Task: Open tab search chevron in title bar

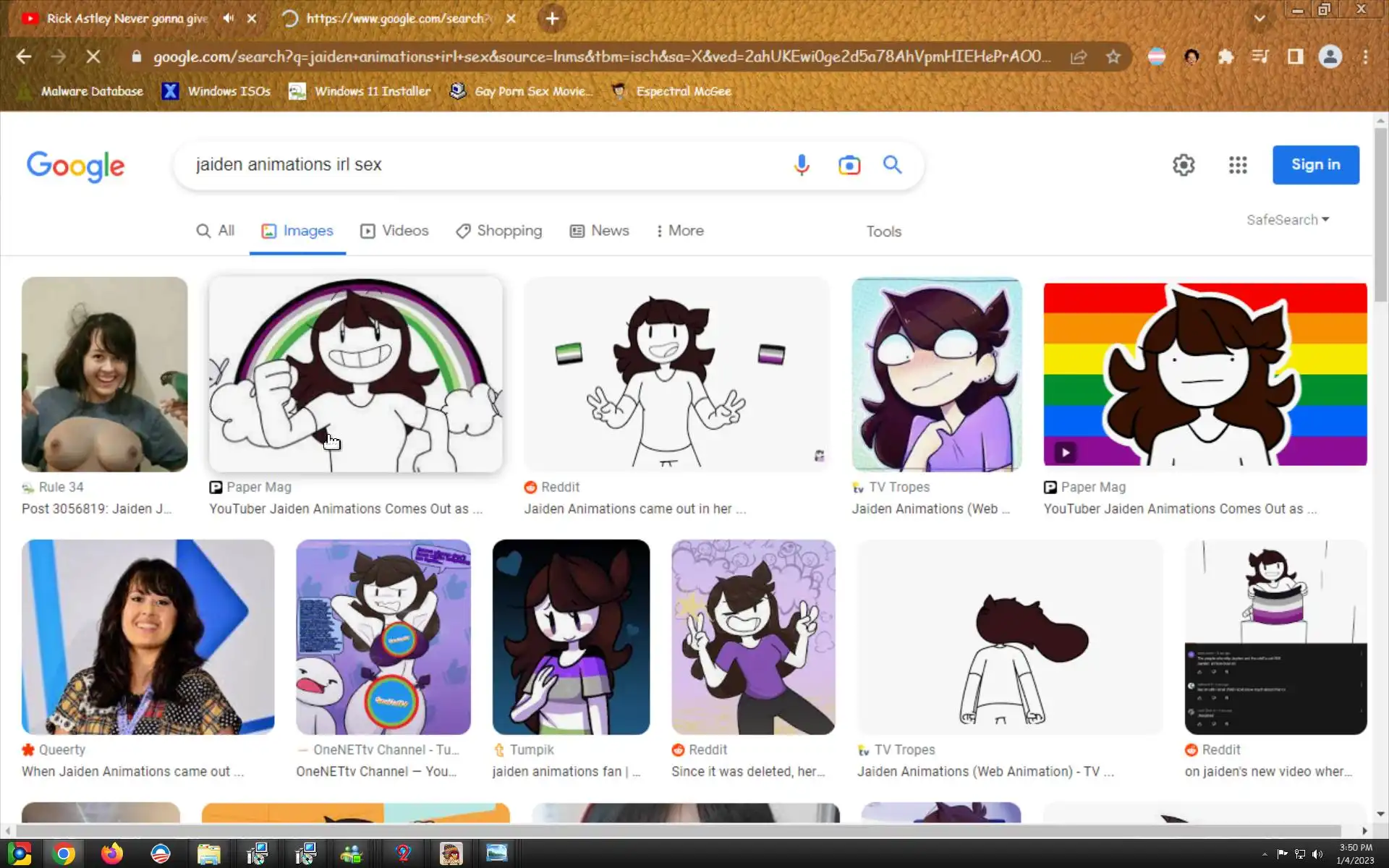Action: coord(1260,18)
